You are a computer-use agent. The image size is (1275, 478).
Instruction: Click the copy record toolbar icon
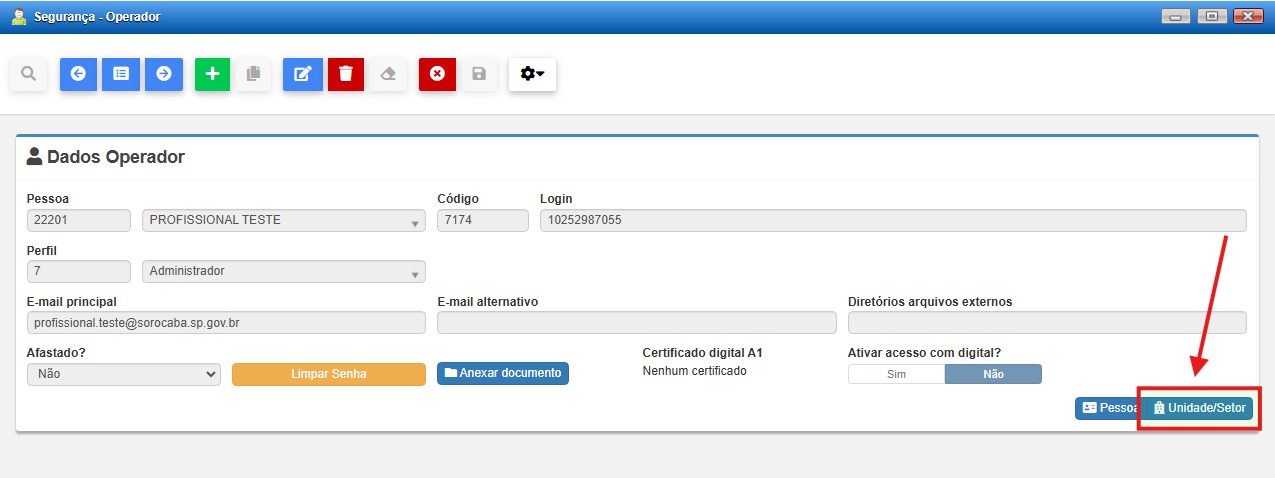tap(253, 74)
